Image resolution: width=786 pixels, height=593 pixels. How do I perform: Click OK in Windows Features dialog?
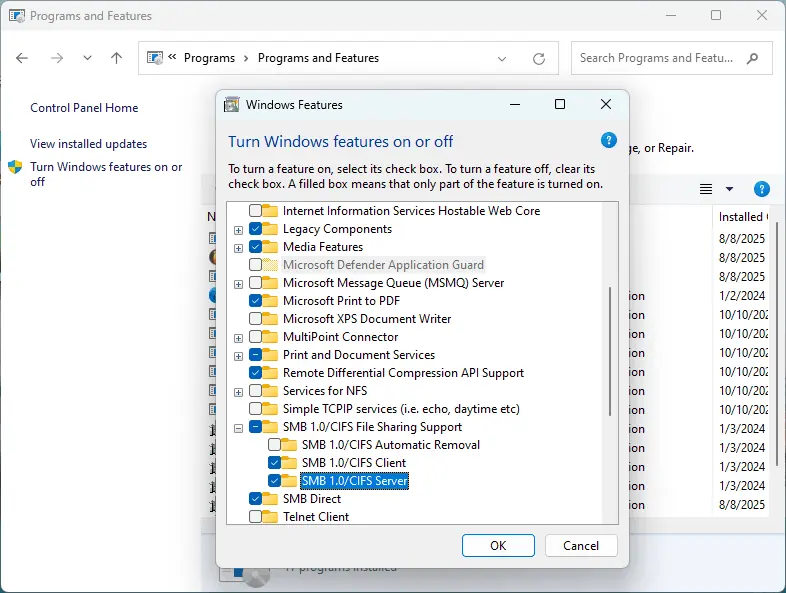pyautogui.click(x=498, y=545)
